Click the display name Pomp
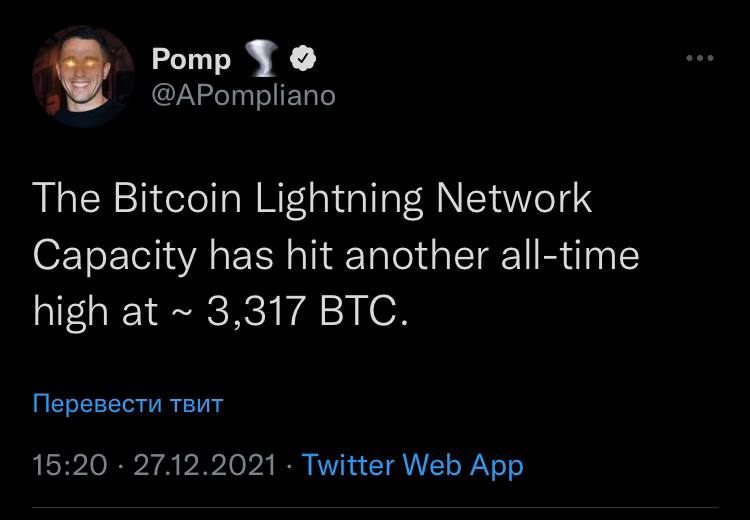 click(190, 60)
